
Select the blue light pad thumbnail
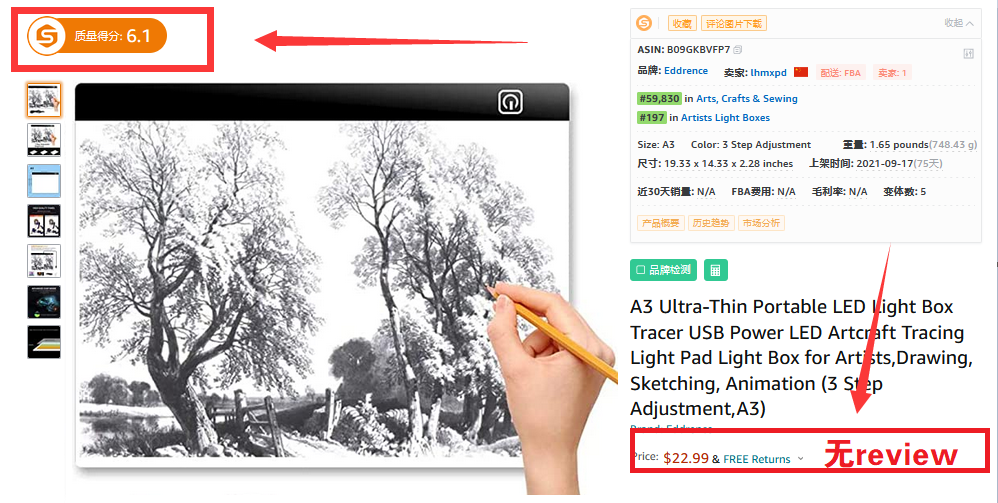[44, 181]
